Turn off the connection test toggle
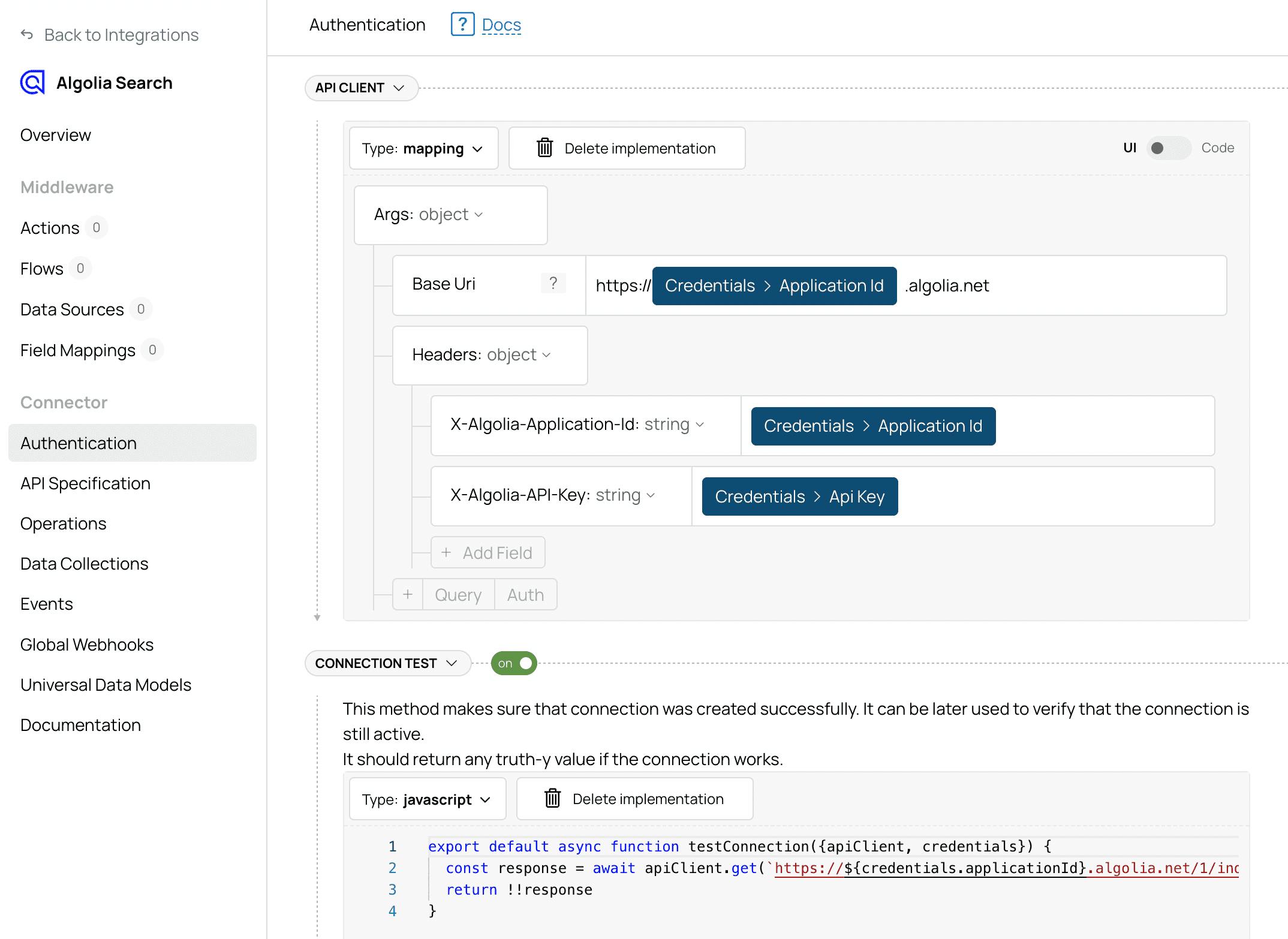This screenshot has height=939, width=1288. pyautogui.click(x=514, y=663)
